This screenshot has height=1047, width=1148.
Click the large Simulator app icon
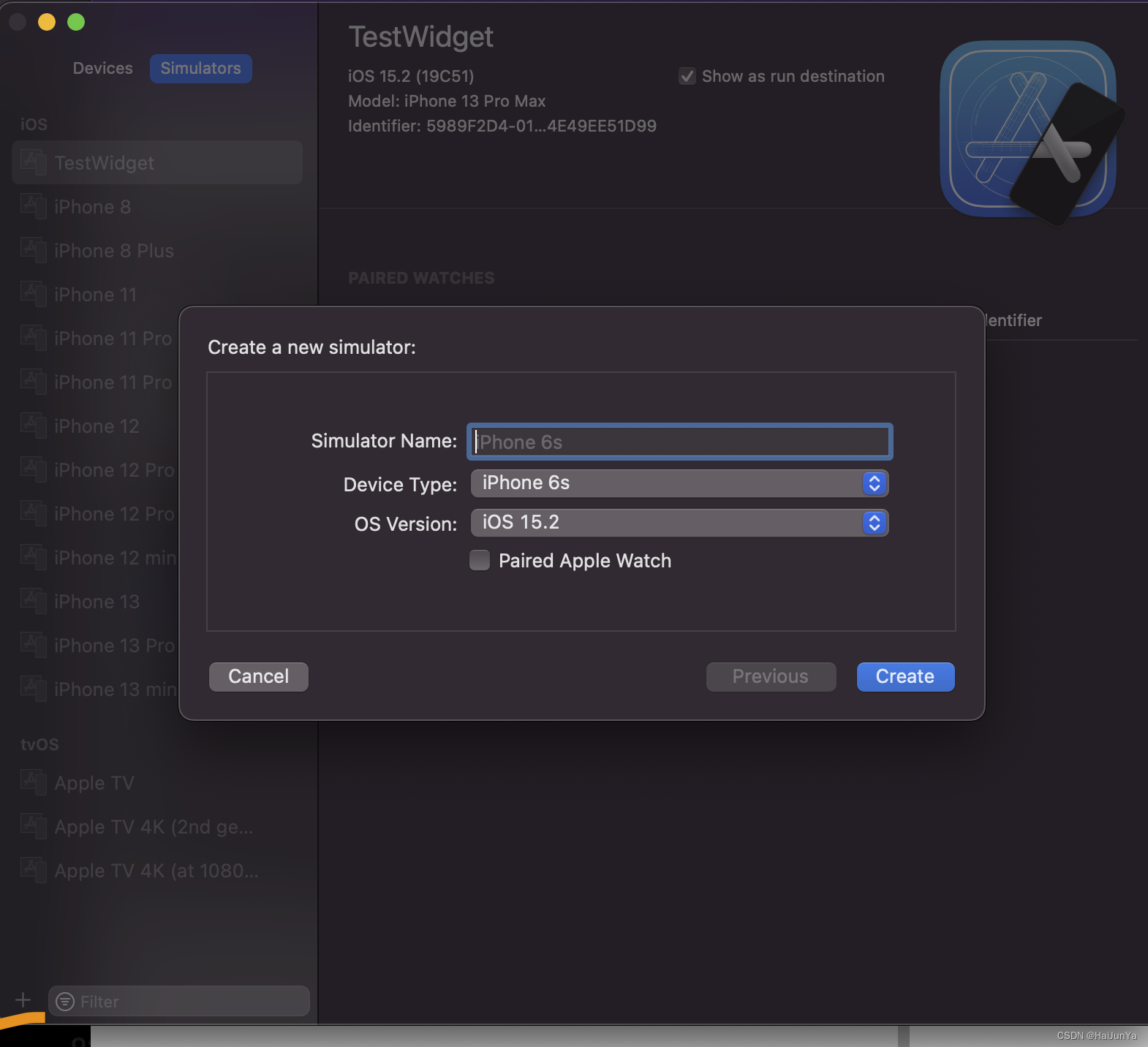click(x=1032, y=132)
